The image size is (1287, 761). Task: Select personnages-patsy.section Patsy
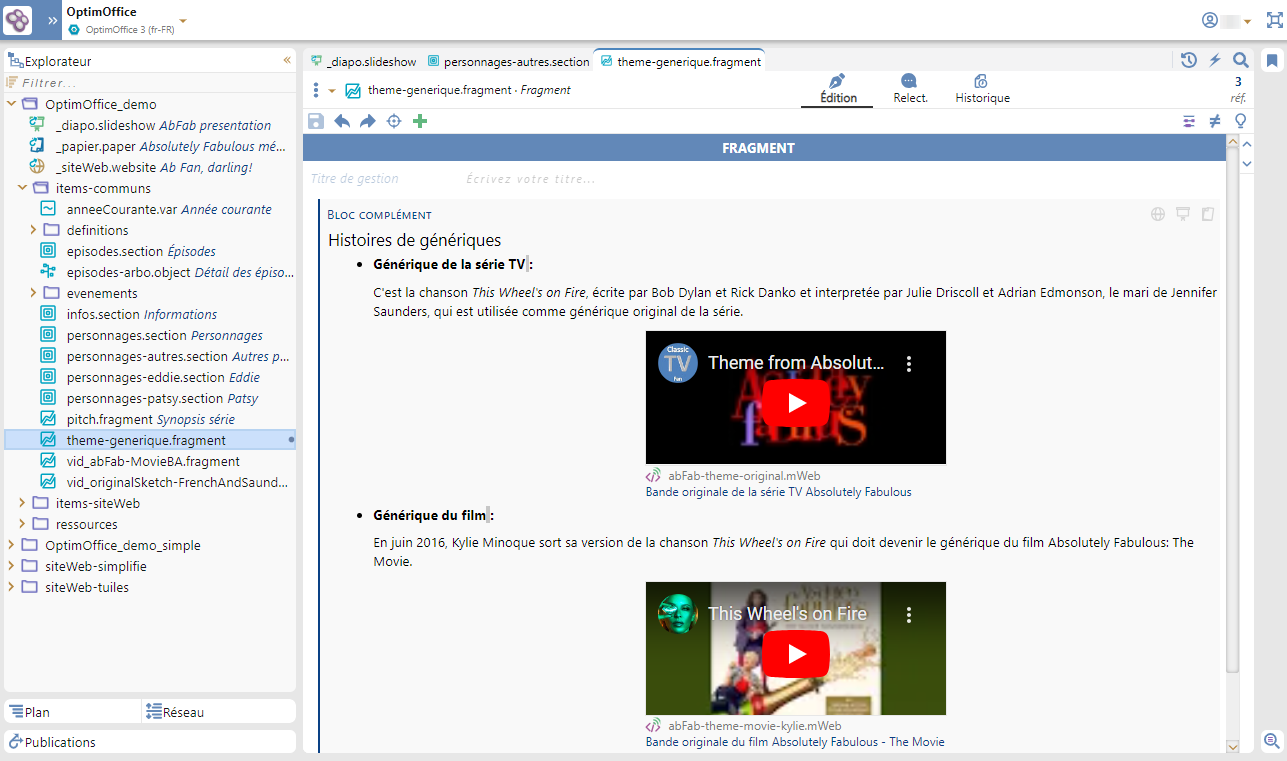point(148,398)
